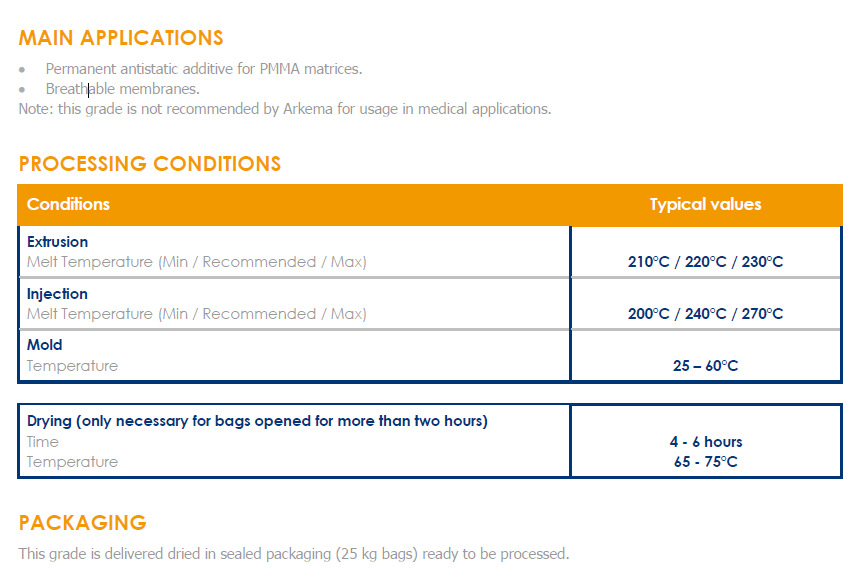Click the PROCESSING CONDITIONS heading
864x576 pixels.
pyautogui.click(x=149, y=164)
